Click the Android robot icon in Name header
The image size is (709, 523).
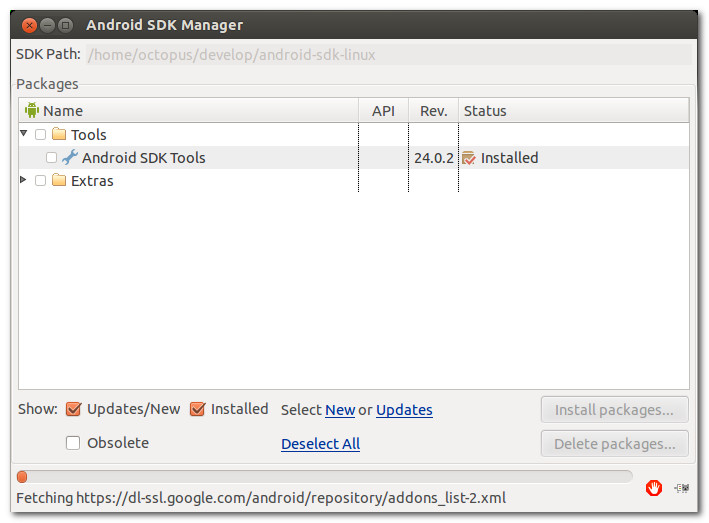pos(32,110)
